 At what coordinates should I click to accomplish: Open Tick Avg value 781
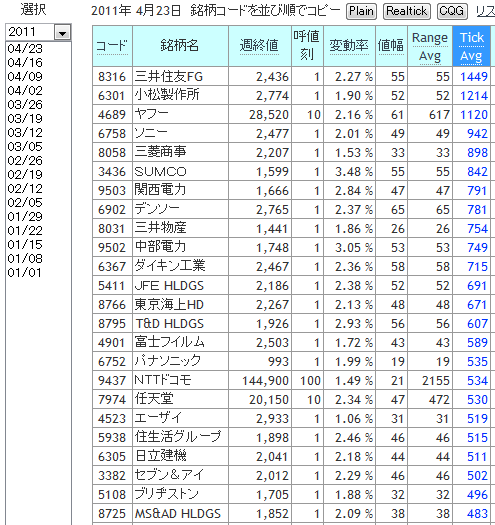(x=477, y=210)
